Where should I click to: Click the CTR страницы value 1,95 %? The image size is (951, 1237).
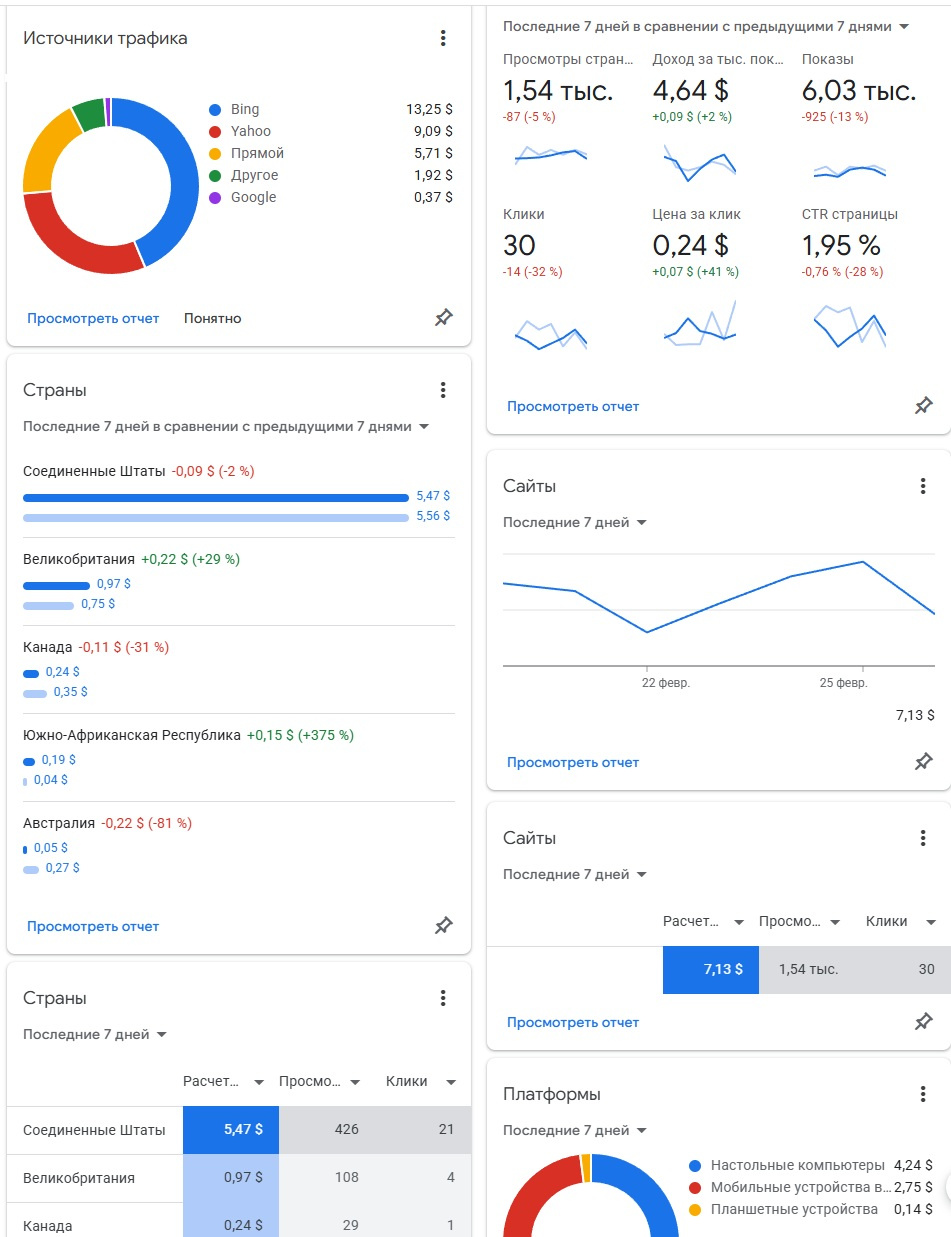click(x=842, y=245)
